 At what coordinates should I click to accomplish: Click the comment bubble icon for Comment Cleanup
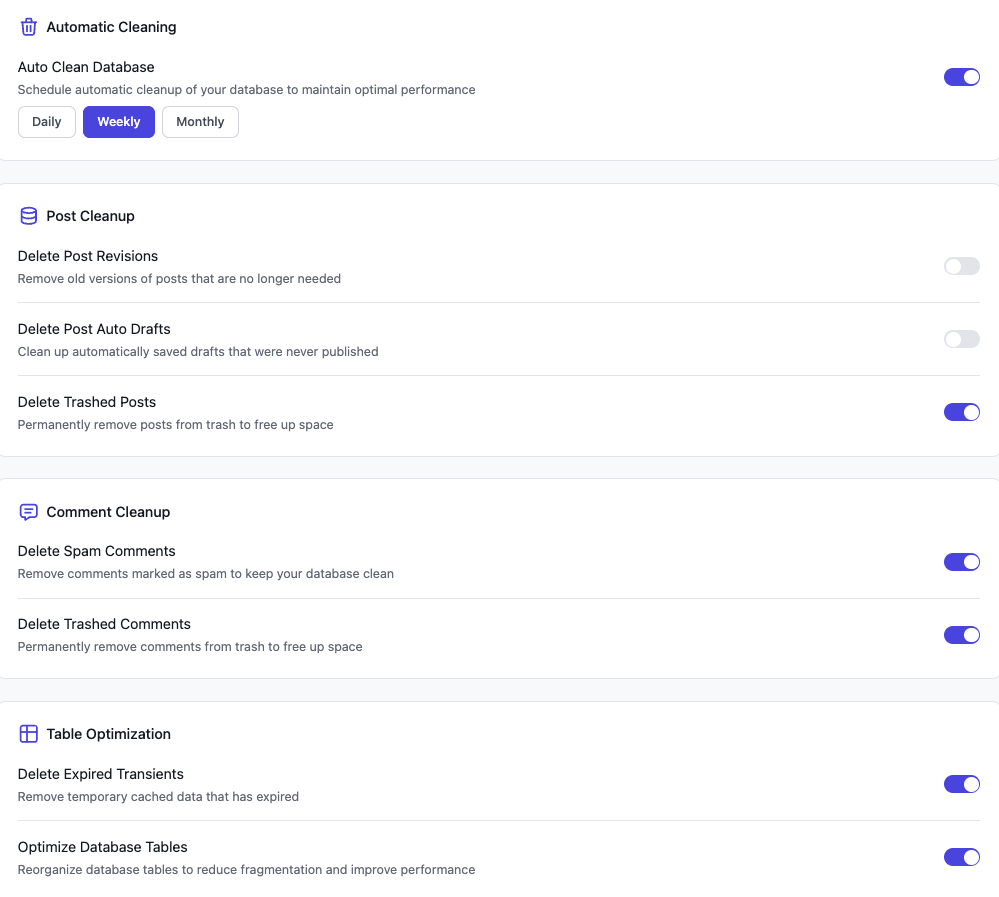(28, 511)
